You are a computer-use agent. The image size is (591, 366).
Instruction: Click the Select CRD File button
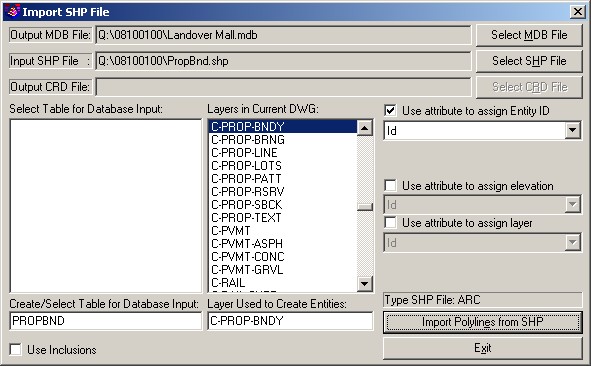coord(529,87)
